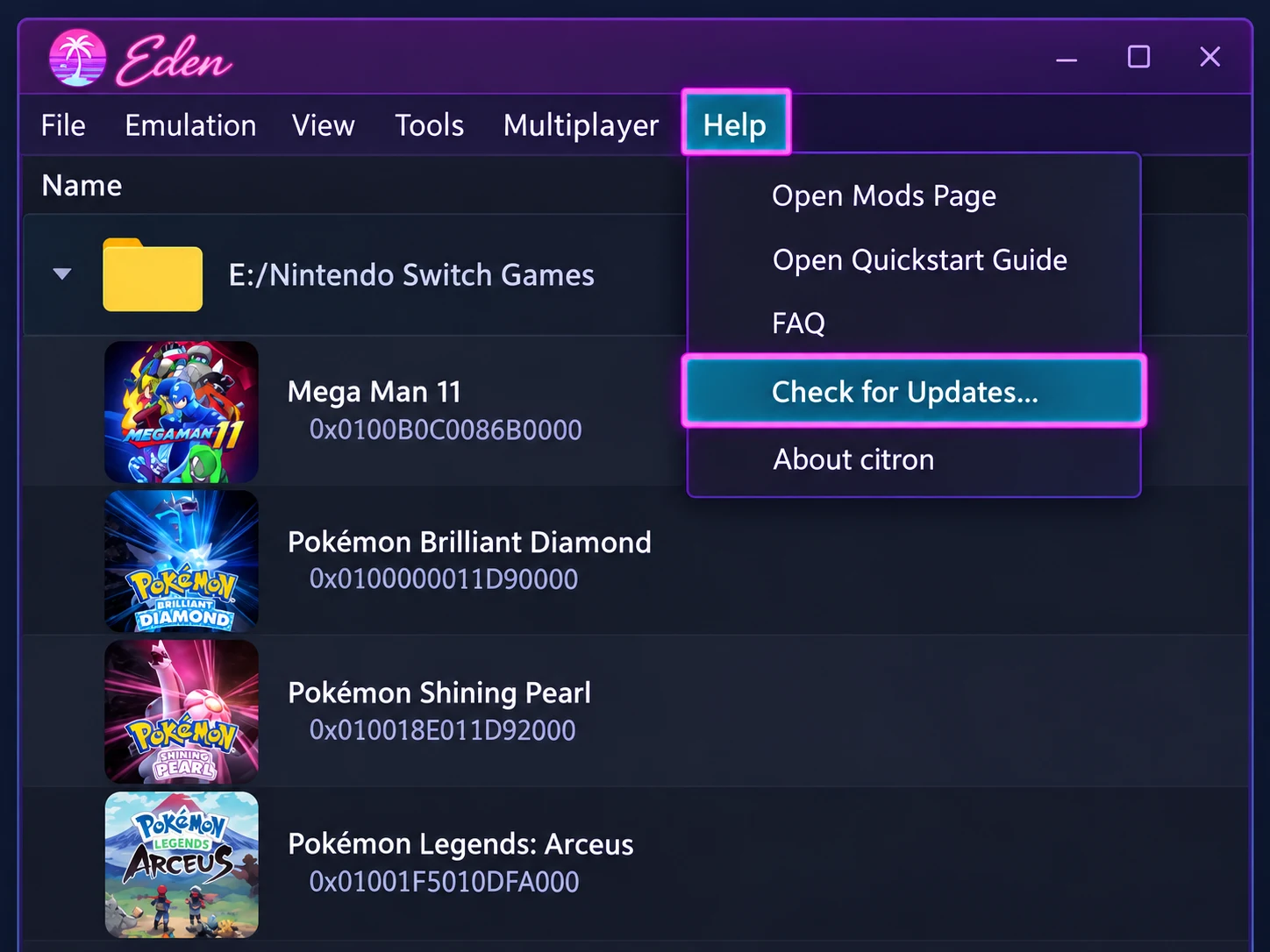The height and width of the screenshot is (952, 1270).
Task: Minimize the Eden window
Action: [1067, 59]
